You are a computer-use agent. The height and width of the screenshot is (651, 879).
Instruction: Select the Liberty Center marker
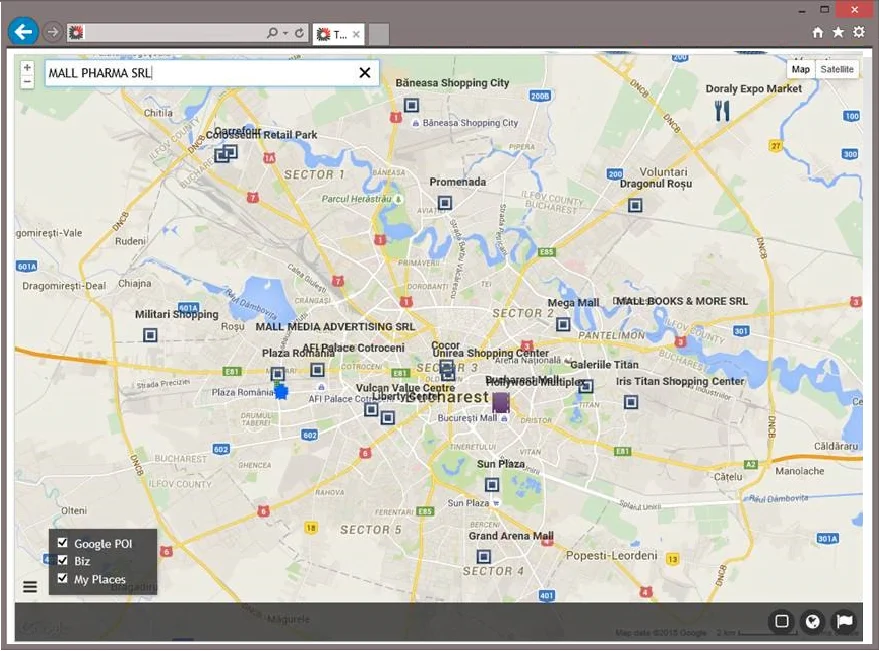point(387,418)
